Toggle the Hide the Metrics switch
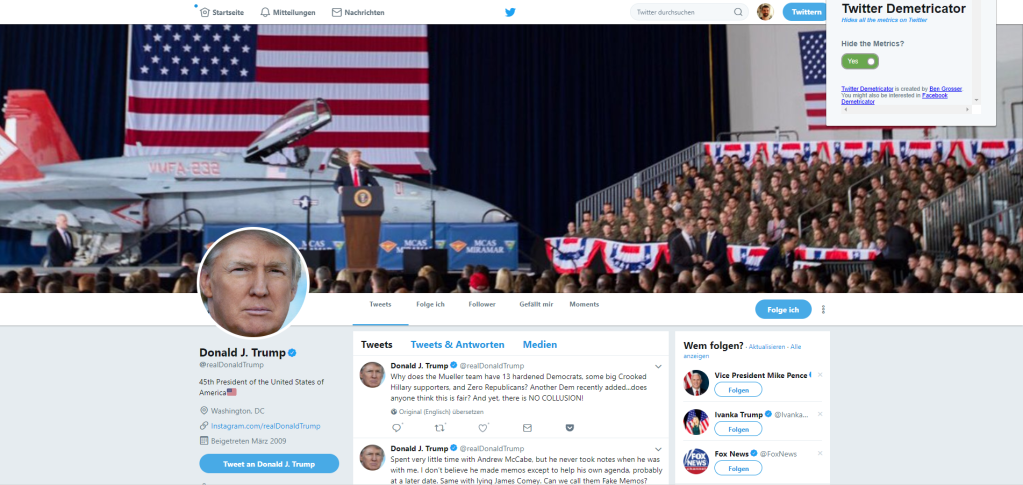The image size is (1023, 485). [860, 61]
